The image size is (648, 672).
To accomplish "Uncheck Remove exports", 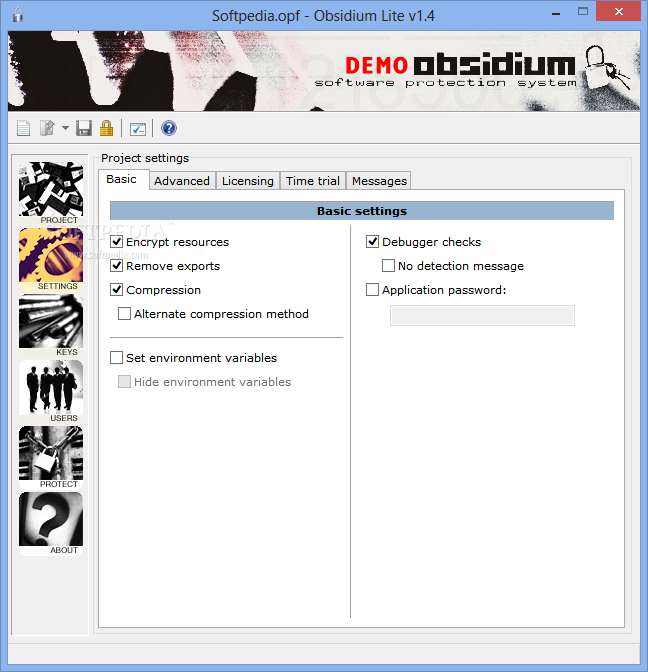I will [117, 266].
